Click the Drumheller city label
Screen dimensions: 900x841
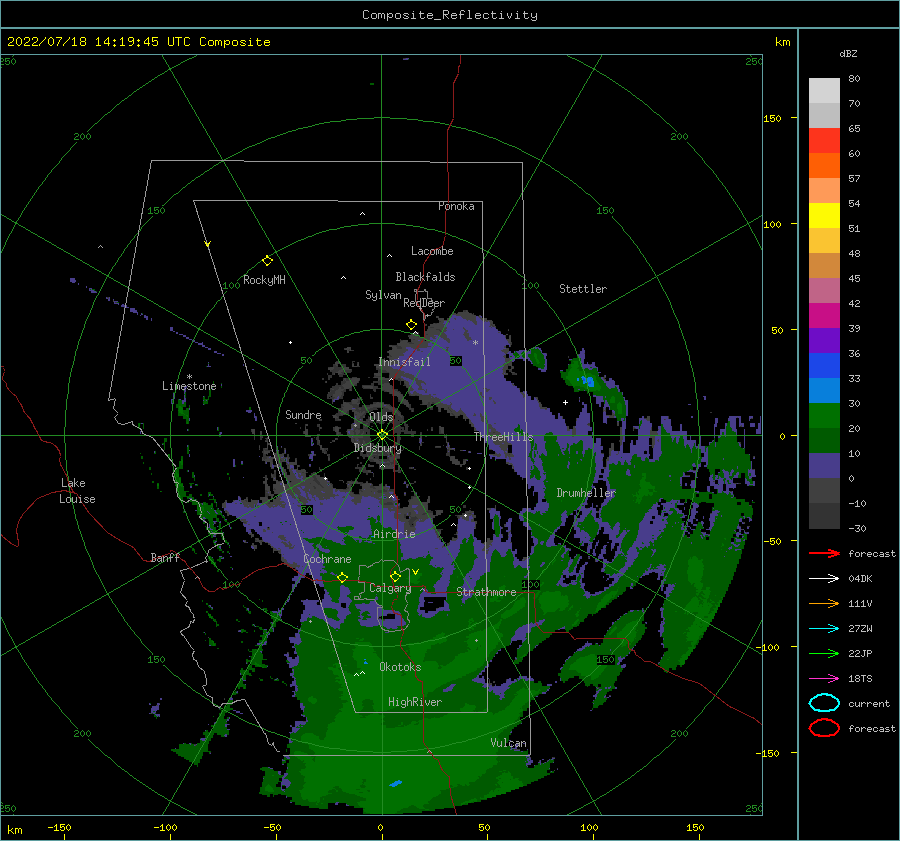[585, 493]
